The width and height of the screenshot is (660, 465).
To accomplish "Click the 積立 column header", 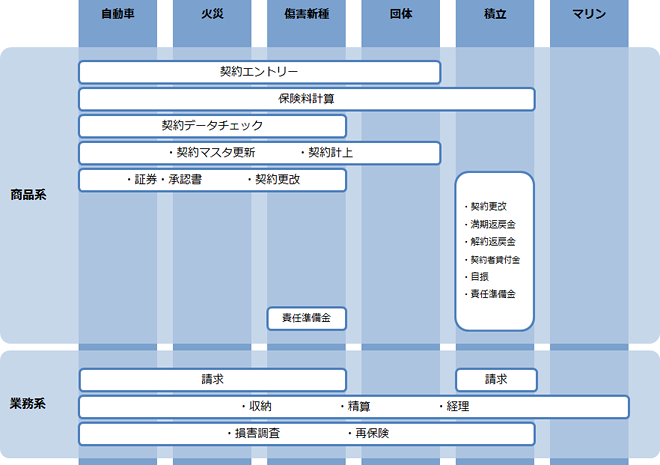I will tap(495, 14).
